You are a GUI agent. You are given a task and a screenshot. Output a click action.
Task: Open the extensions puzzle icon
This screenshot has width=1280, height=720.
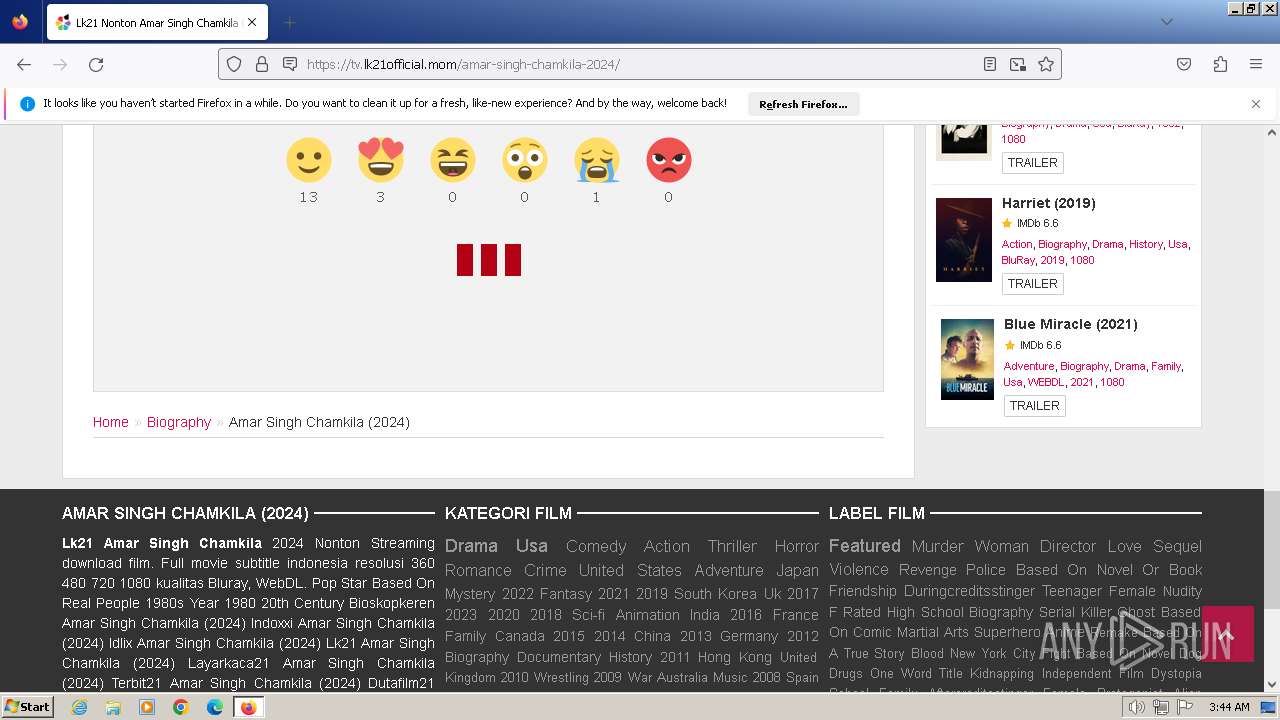pos(1220,64)
